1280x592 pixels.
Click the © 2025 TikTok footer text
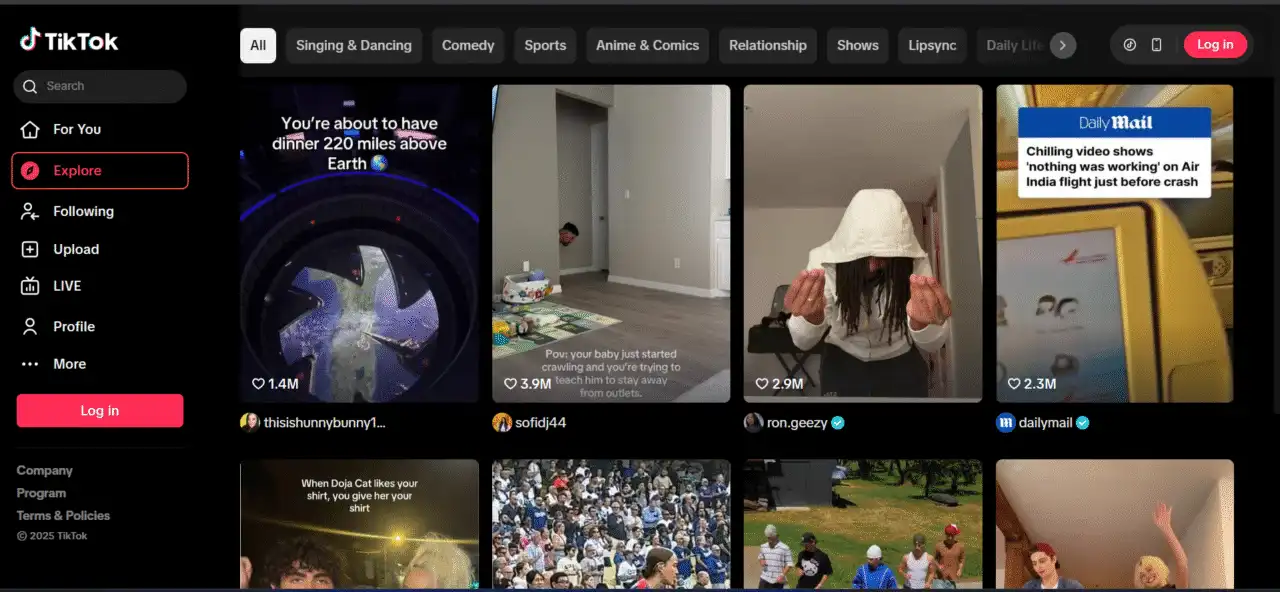point(52,536)
